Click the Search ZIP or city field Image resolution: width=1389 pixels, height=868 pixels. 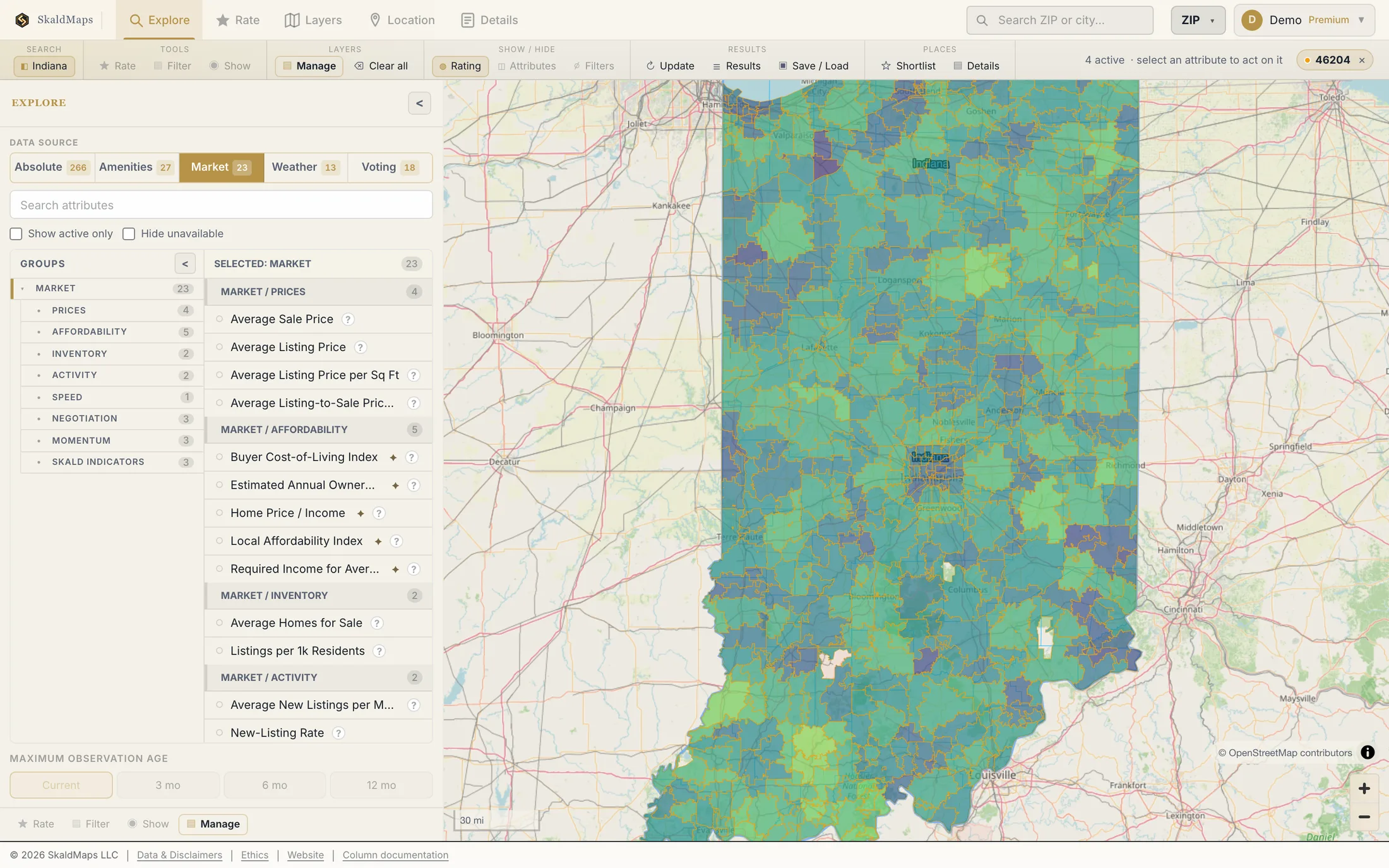click(1060, 20)
